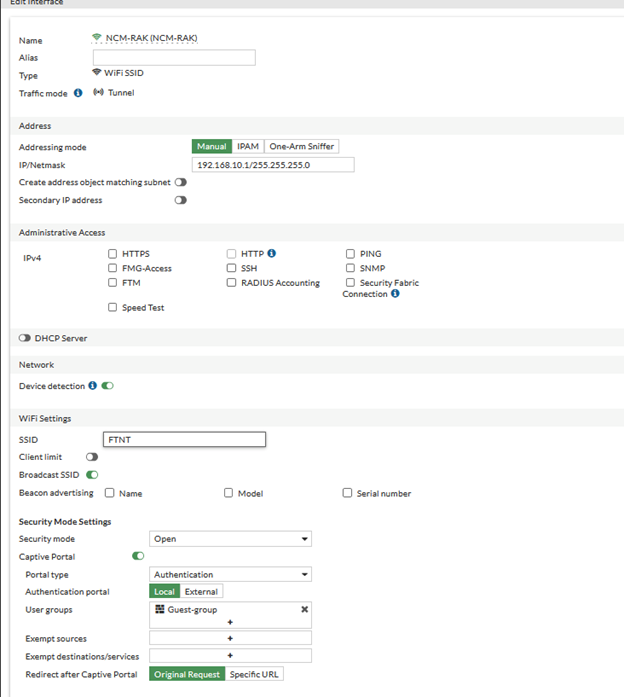The width and height of the screenshot is (624, 697).
Task: Choose External authentication portal
Action: tap(202, 592)
